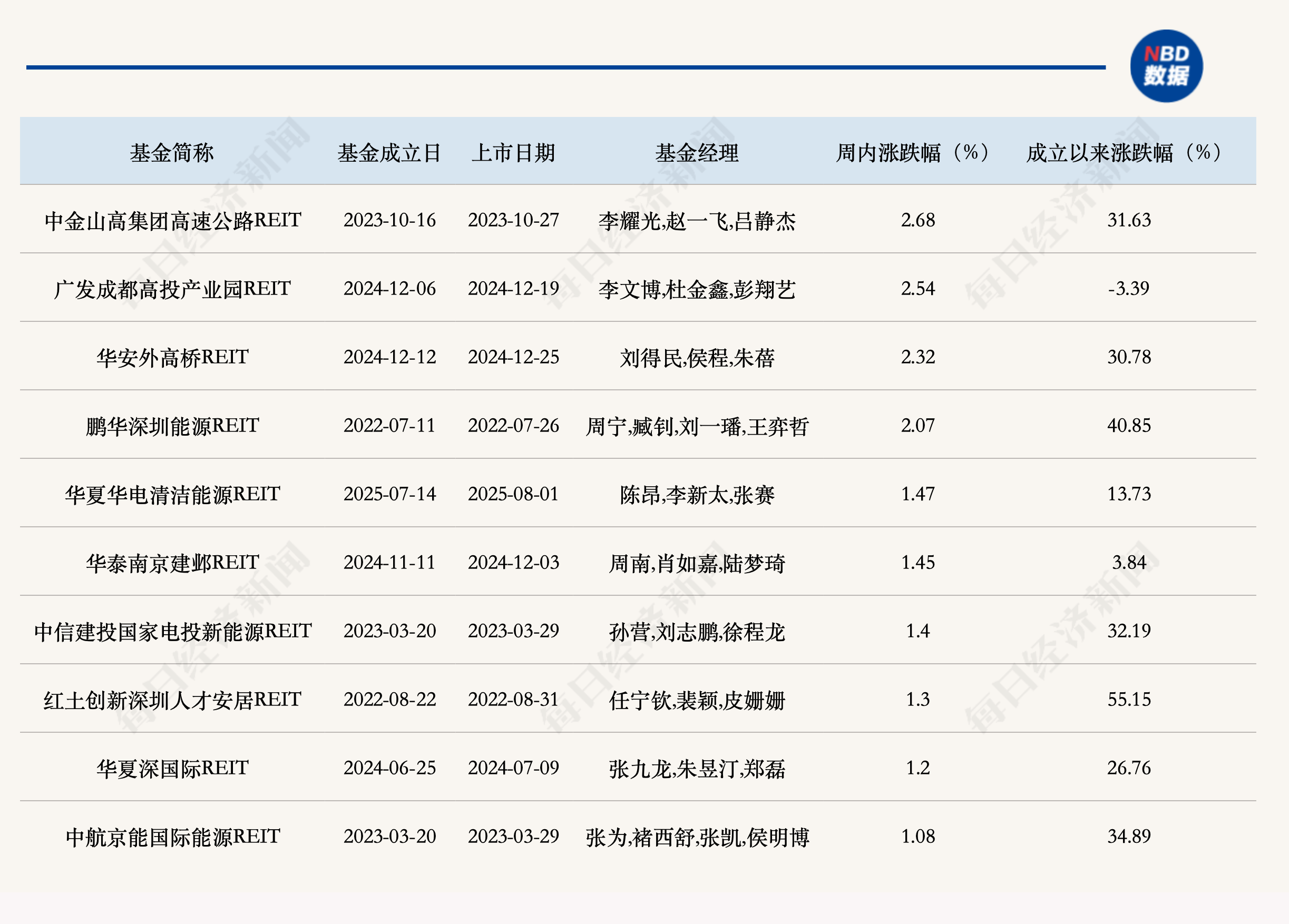Viewport: 1289px width, 924px height.
Task: Select since-inception value 32.19
Action: coord(1129,631)
